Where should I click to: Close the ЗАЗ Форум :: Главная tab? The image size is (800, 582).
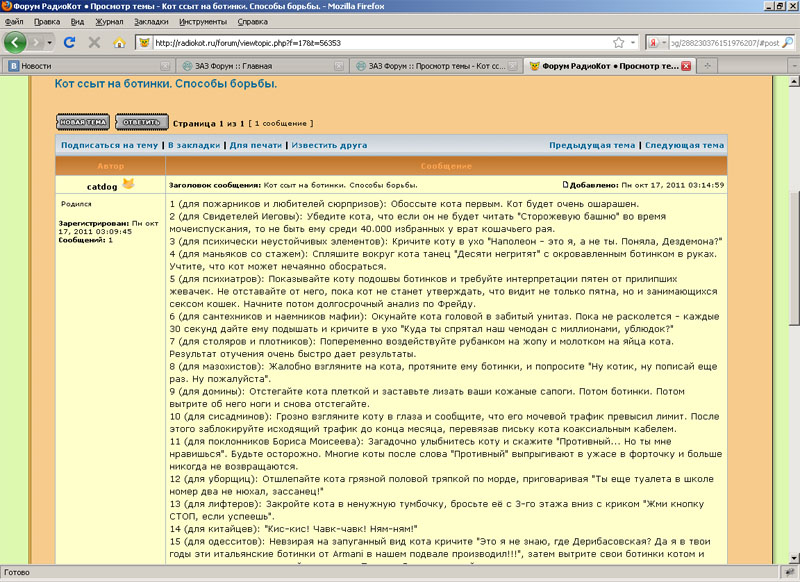tap(339, 66)
